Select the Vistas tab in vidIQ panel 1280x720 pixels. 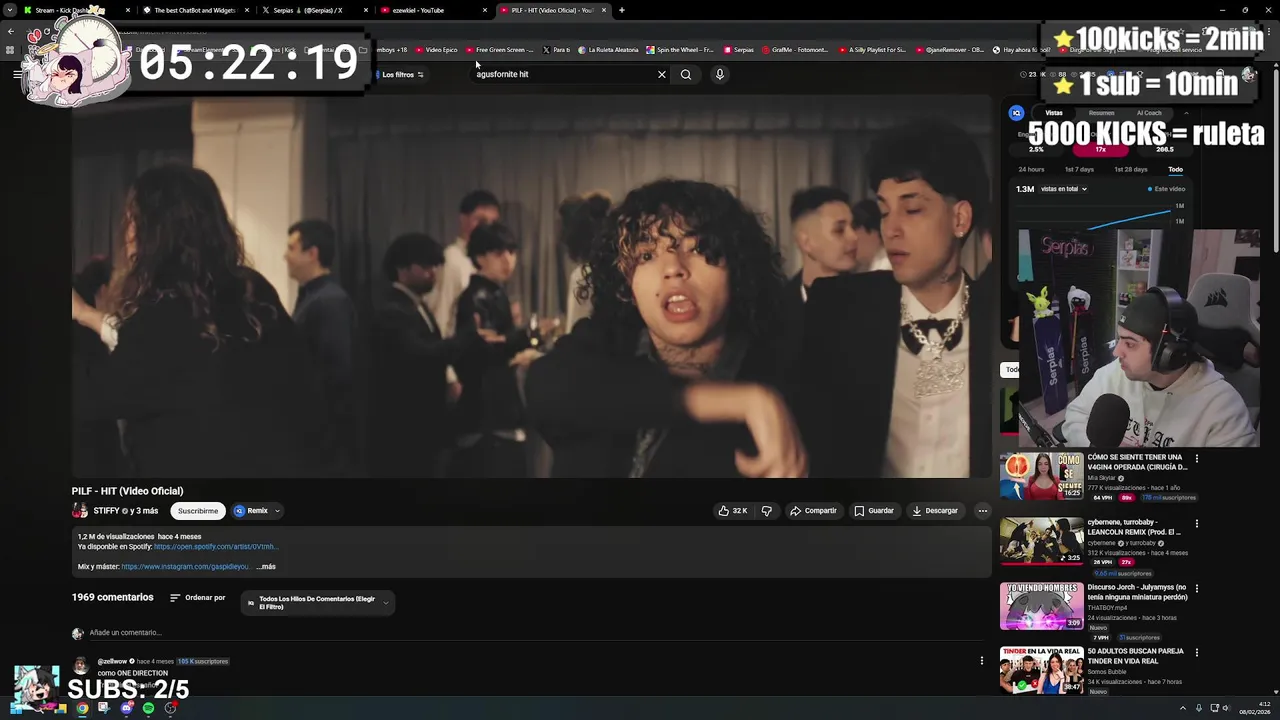[x=1054, y=113]
